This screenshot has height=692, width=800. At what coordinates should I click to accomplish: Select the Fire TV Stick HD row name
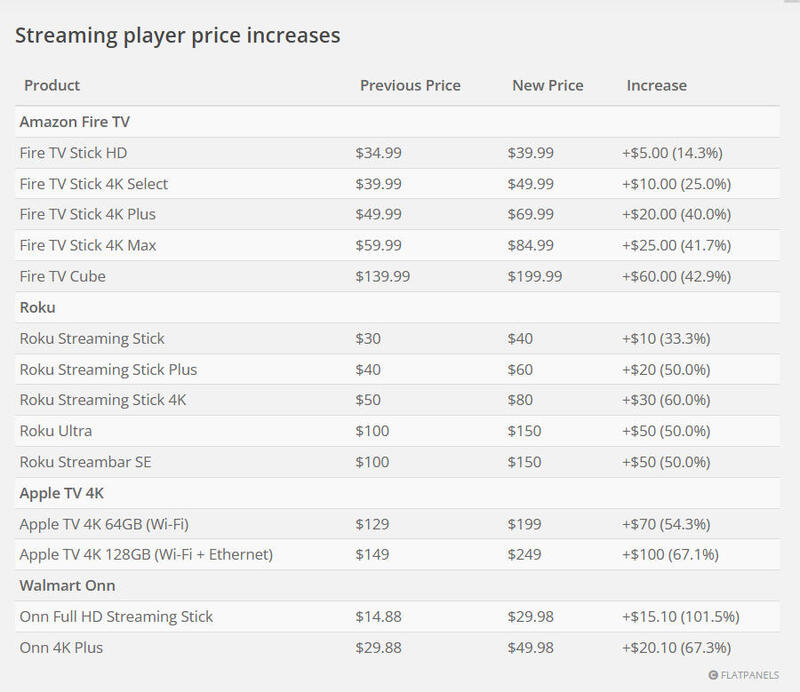(73, 153)
